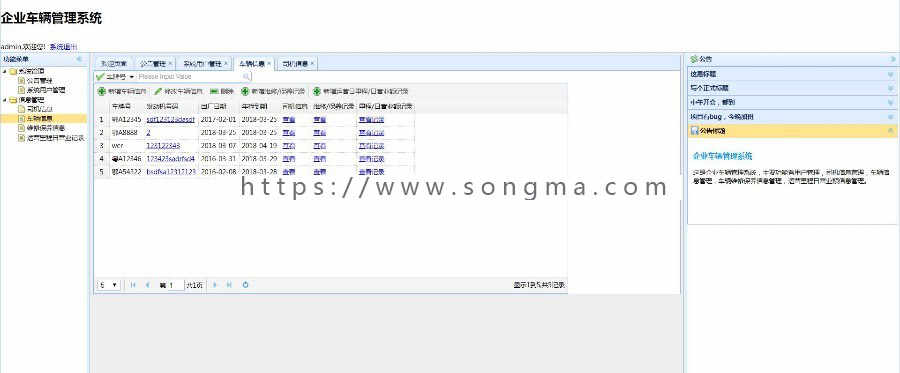
Task: Open 系统用户管理 in the menu tree
Action: click(x=46, y=90)
